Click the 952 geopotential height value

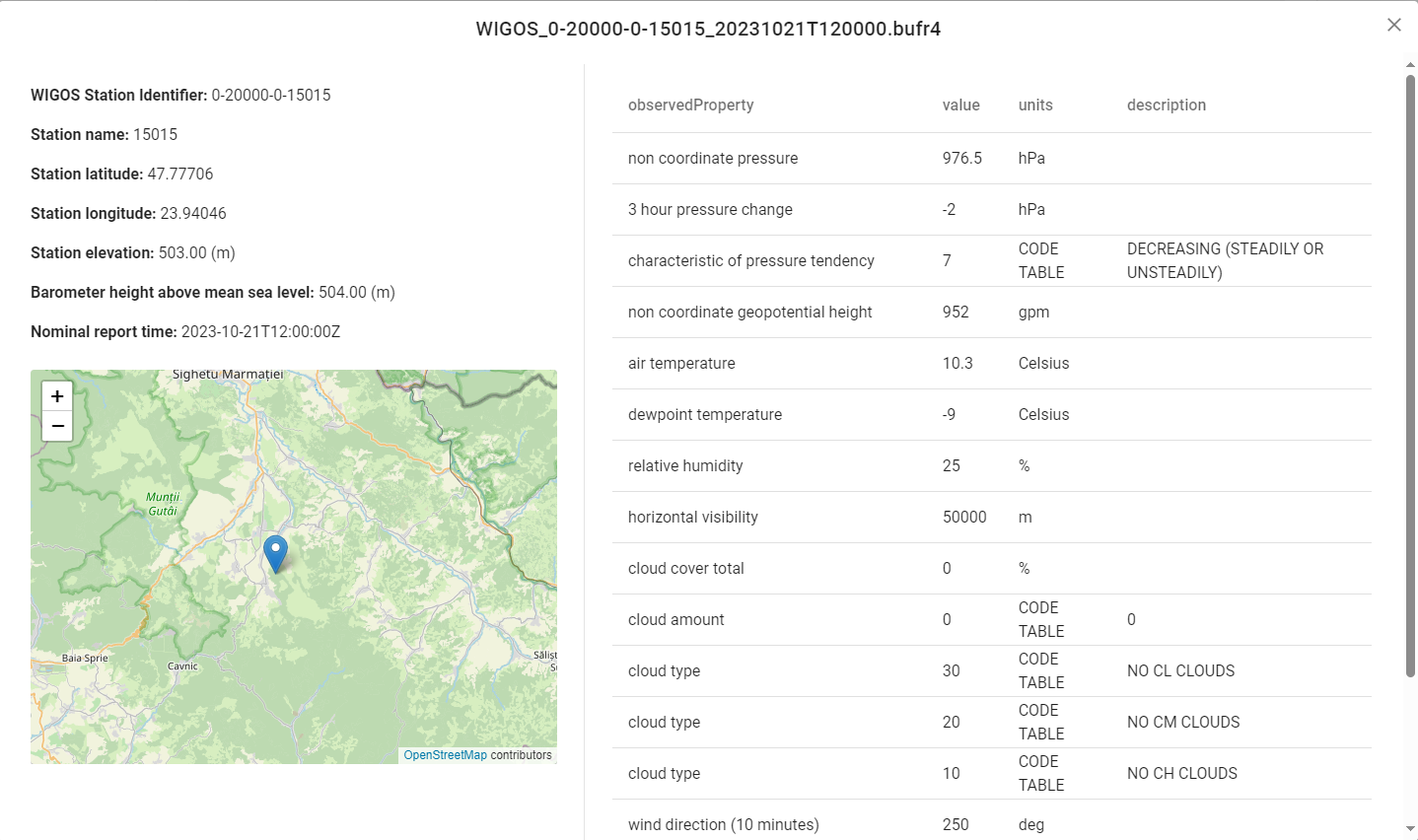click(956, 313)
